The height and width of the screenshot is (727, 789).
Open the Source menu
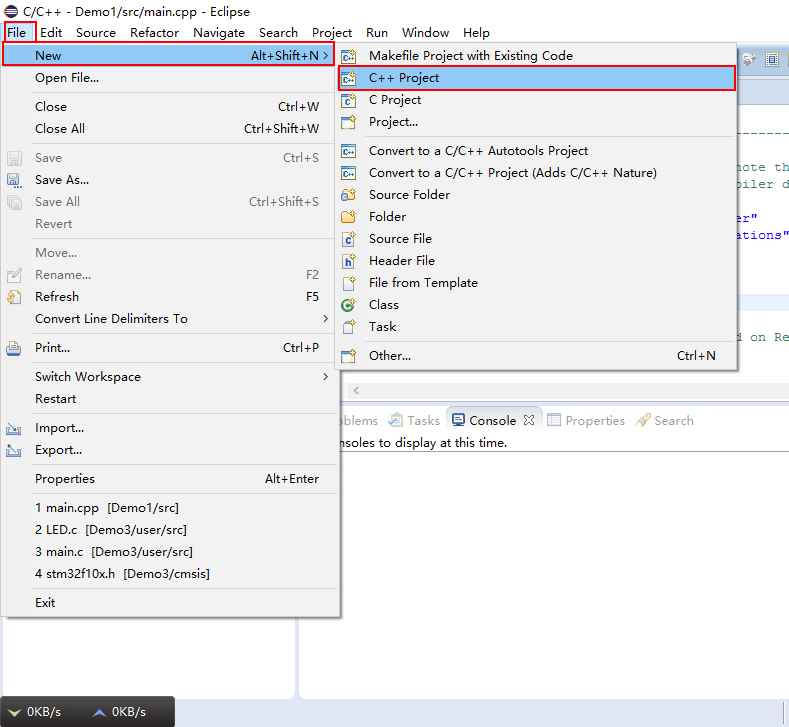tap(96, 33)
